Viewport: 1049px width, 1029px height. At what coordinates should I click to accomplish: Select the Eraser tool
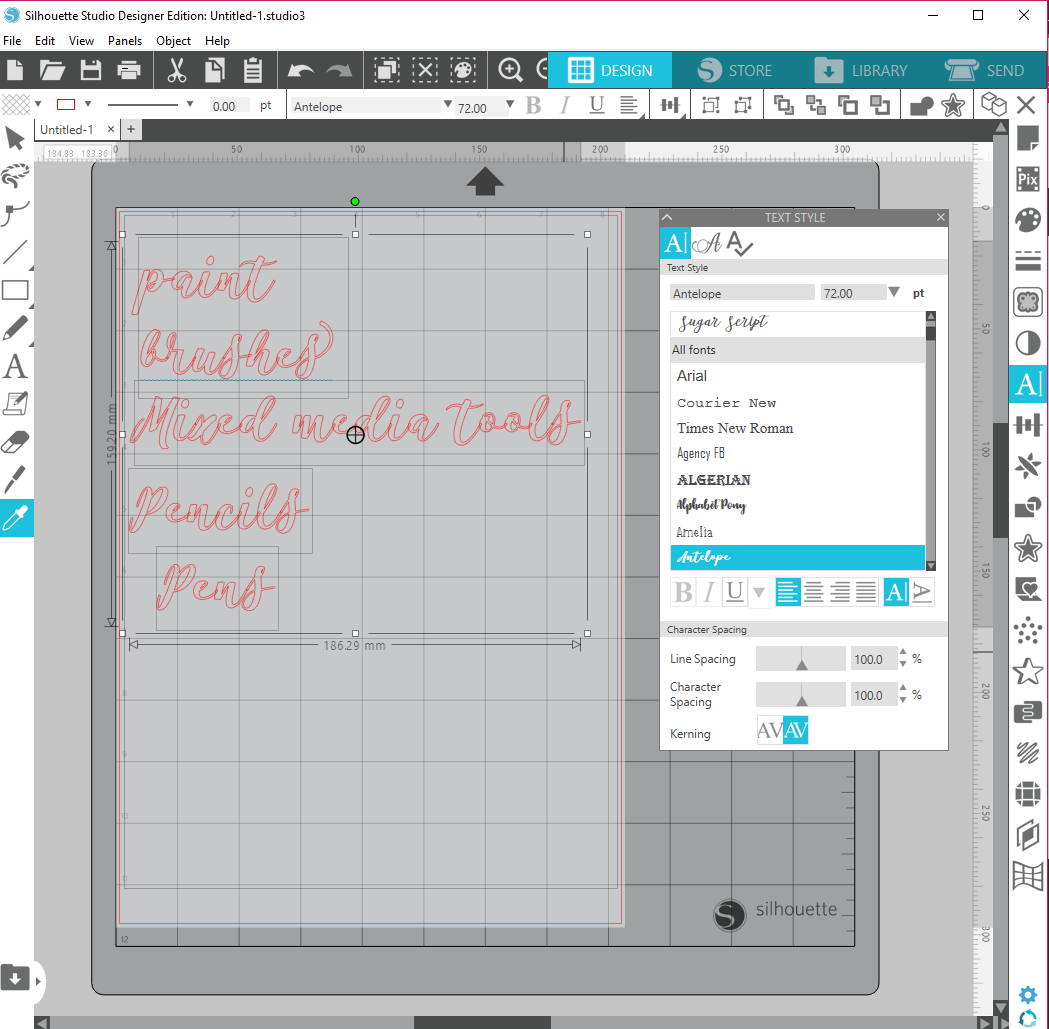[14, 441]
